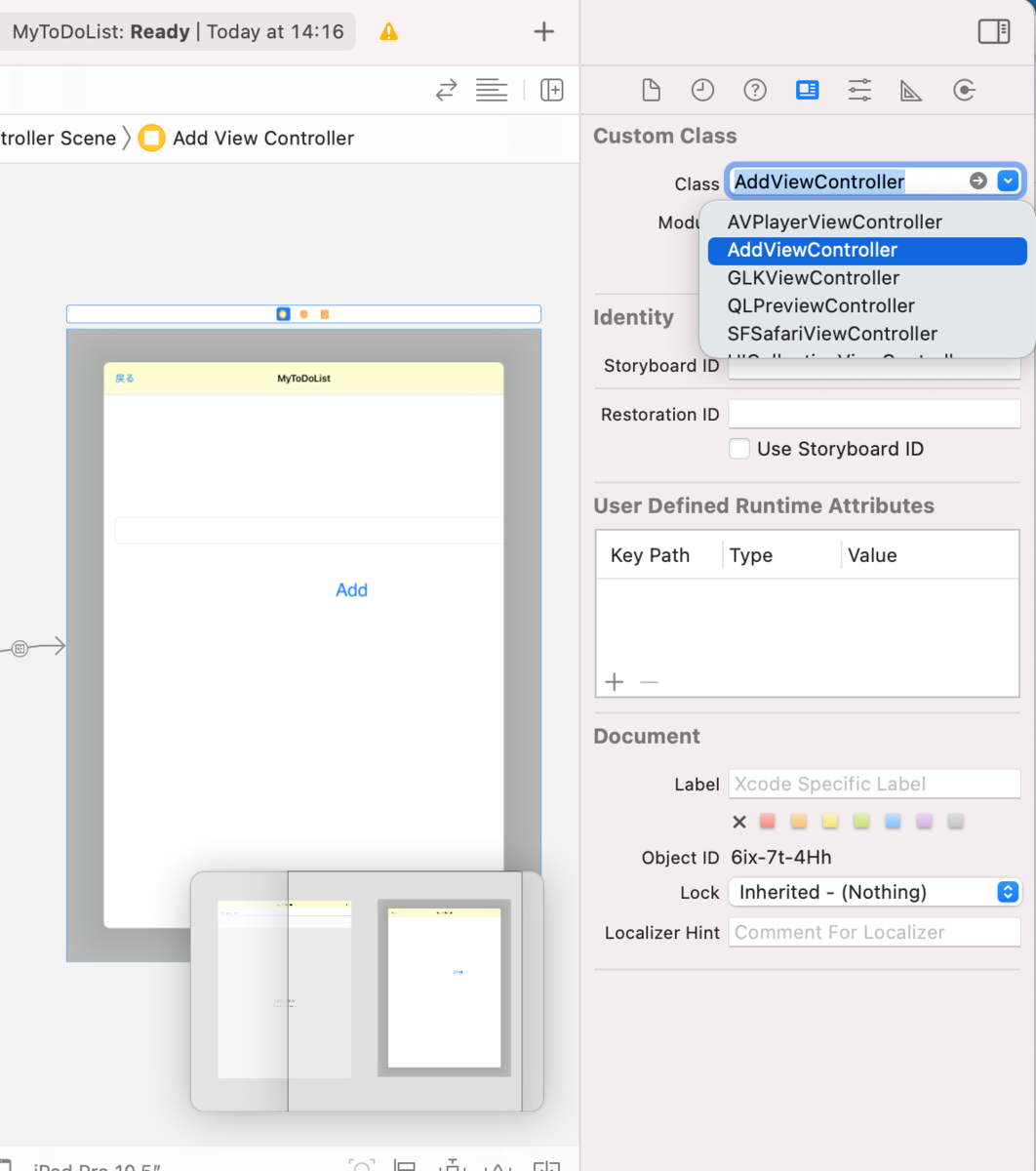The width and height of the screenshot is (1036, 1171).
Task: Clear the label color with the X icon
Action: pos(739,822)
